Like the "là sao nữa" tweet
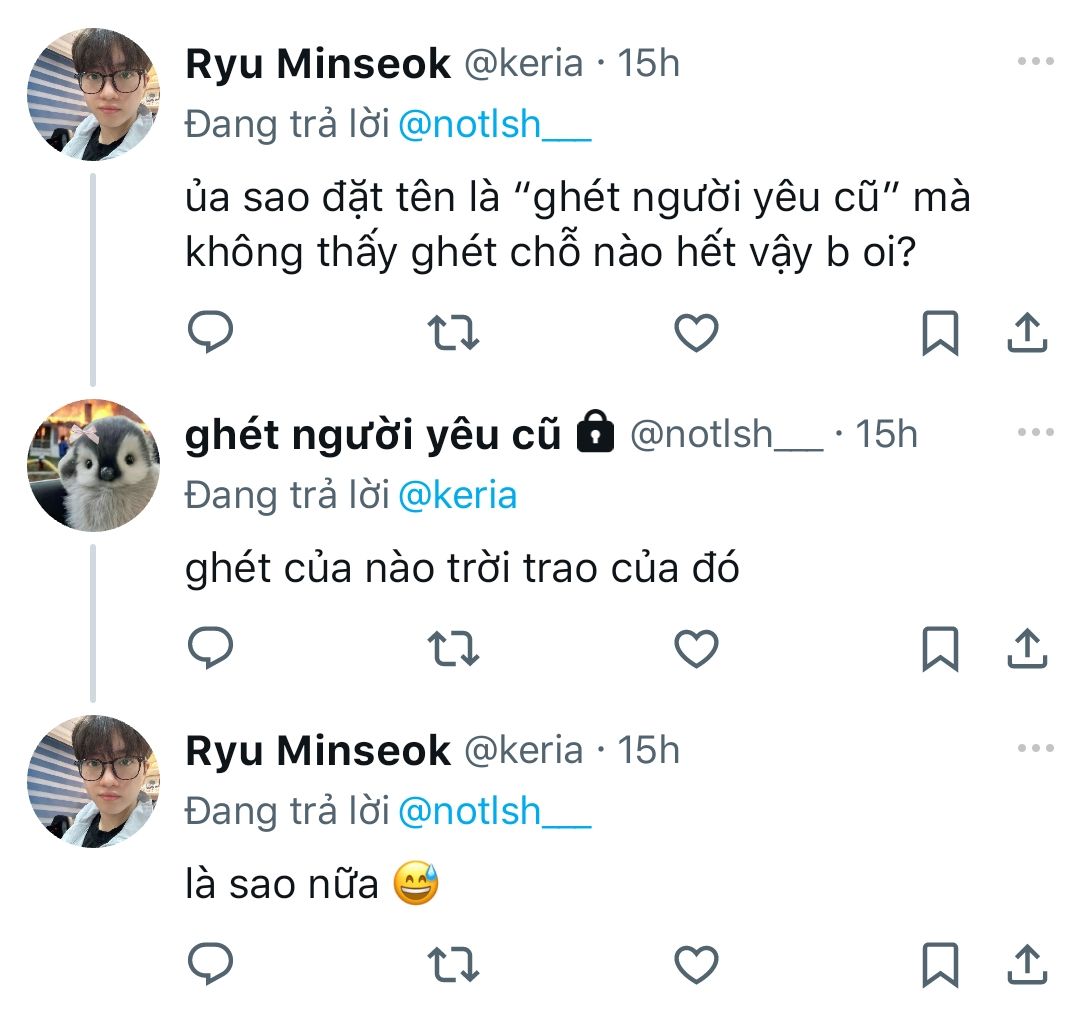 (697, 965)
